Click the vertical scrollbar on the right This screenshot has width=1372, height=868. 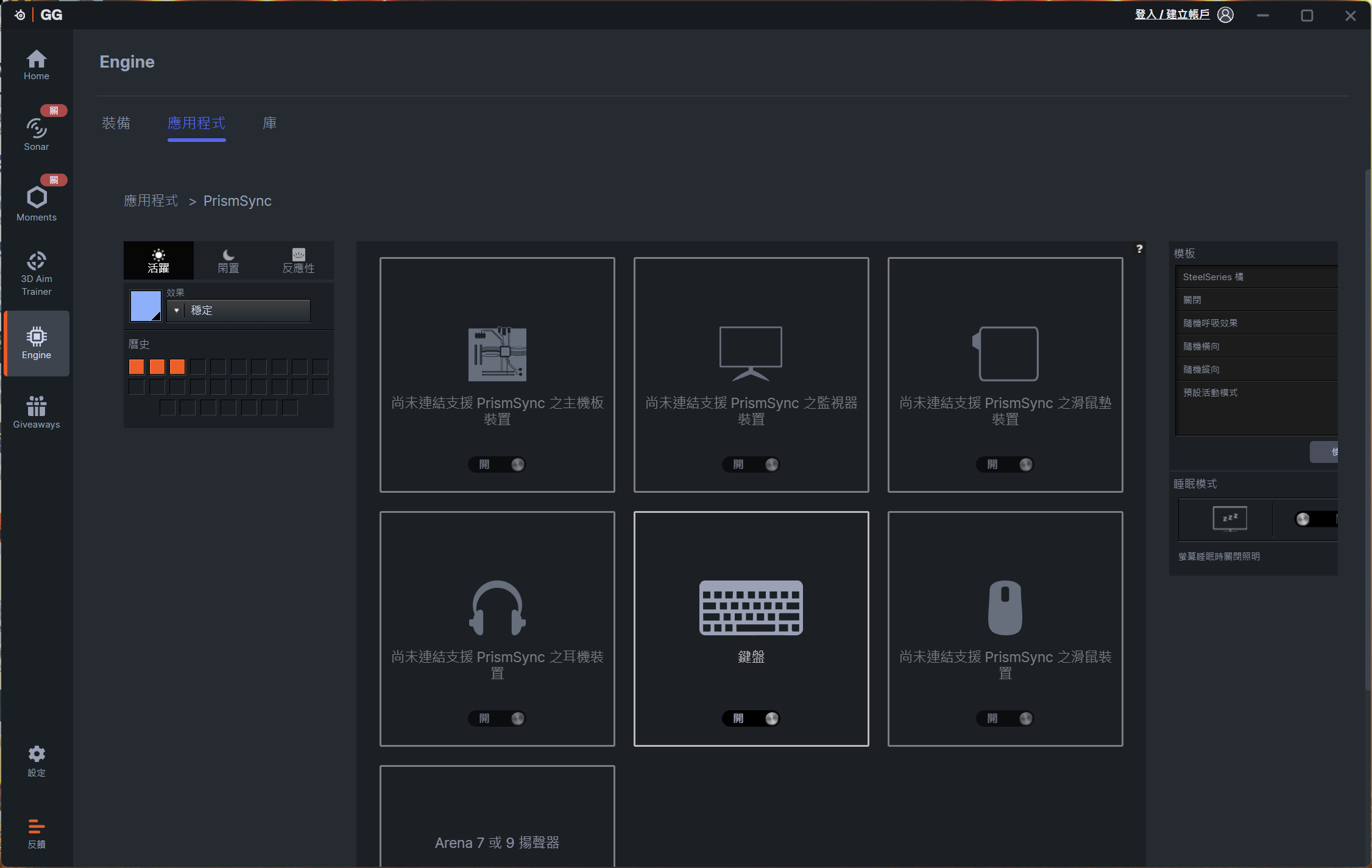tap(1368, 429)
